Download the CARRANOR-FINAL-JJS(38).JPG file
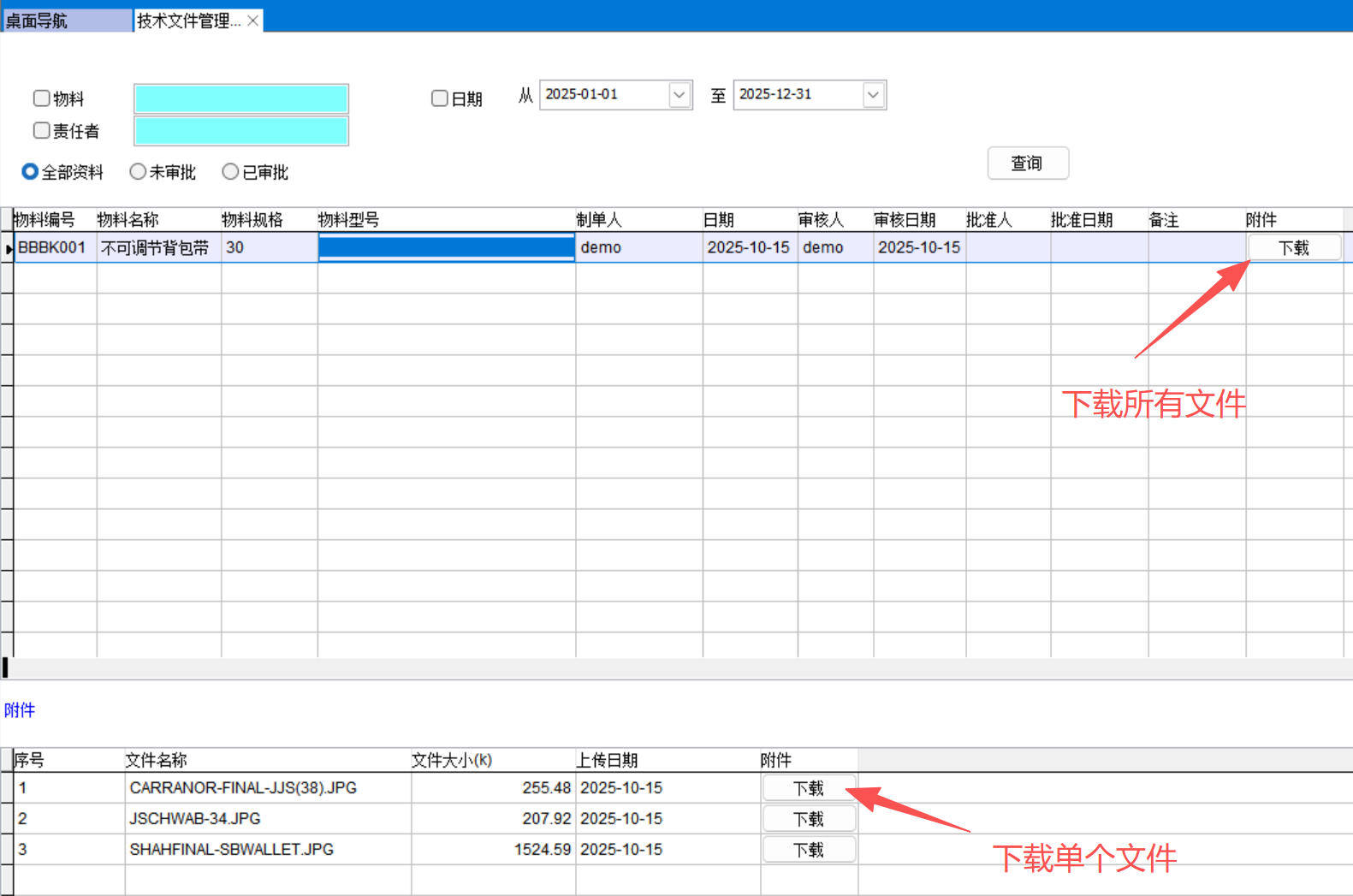 pyautogui.click(x=808, y=788)
